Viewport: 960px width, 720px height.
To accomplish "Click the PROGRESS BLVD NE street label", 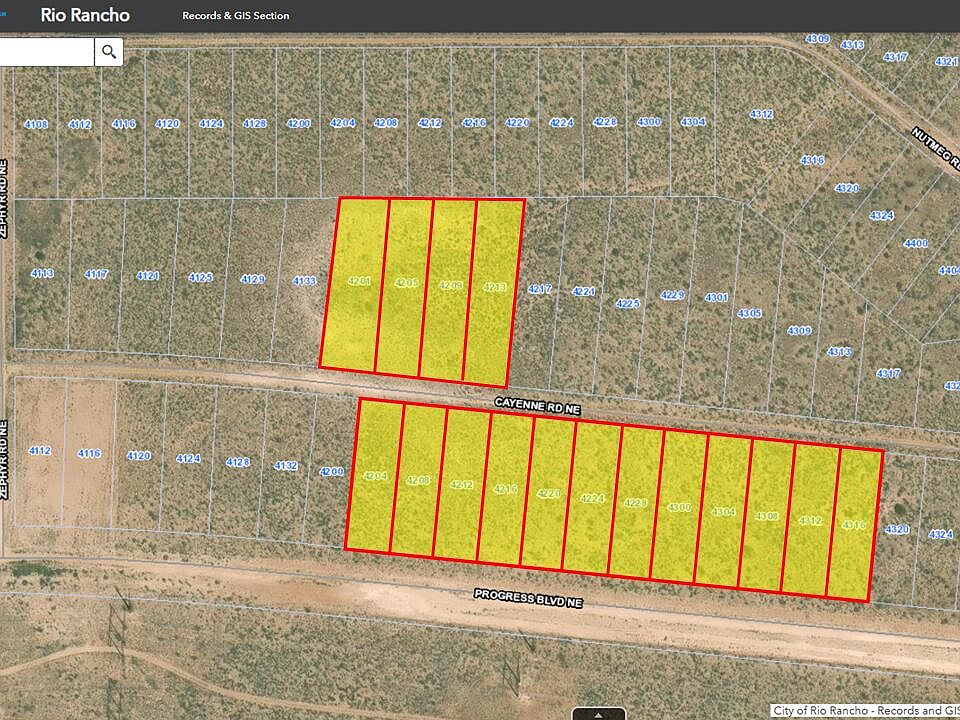I will [x=528, y=598].
